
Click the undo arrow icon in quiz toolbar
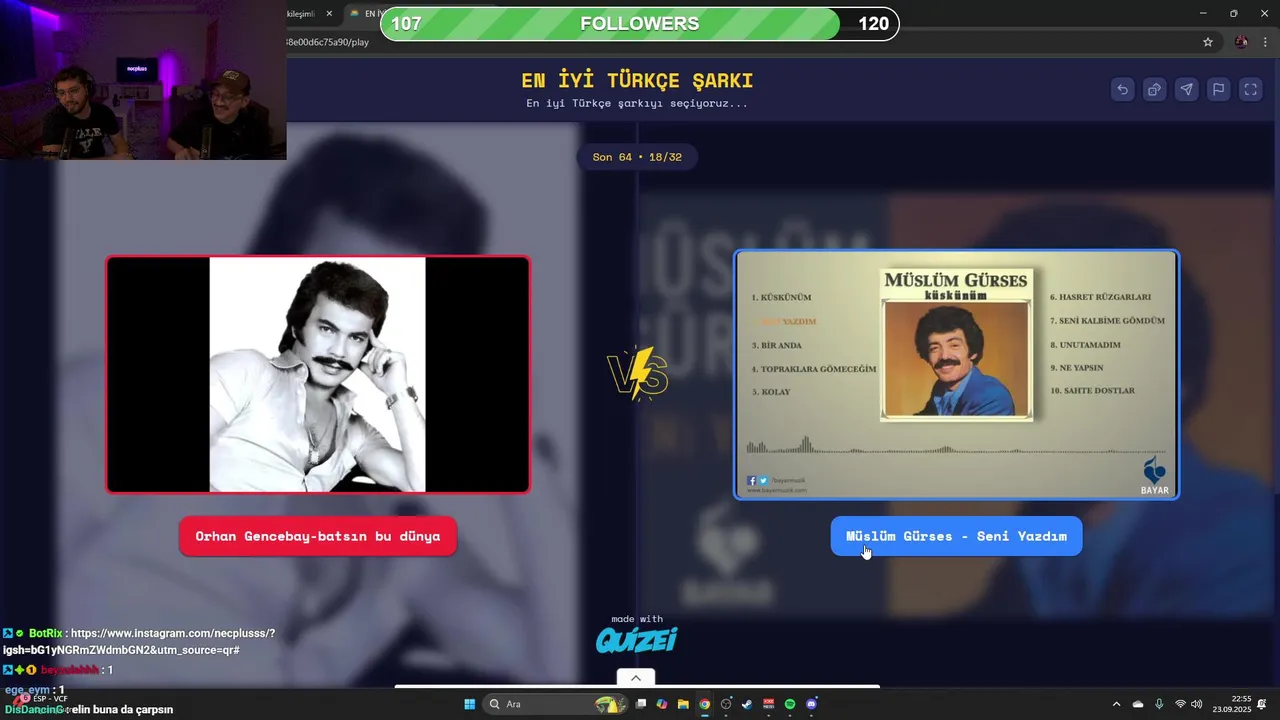pos(1122,89)
